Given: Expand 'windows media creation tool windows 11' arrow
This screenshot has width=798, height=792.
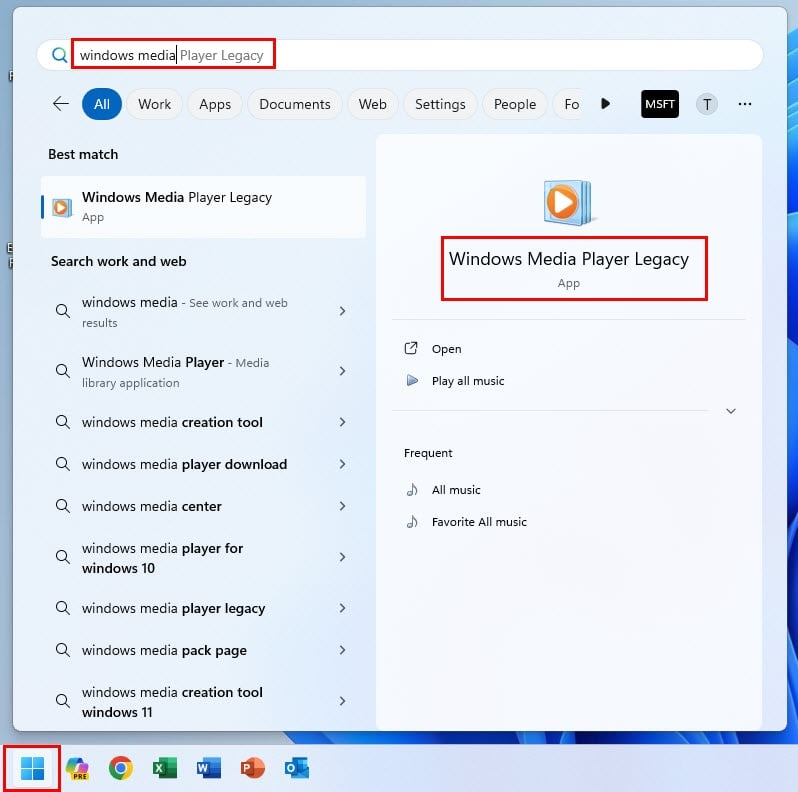Looking at the screenshot, I should click(x=343, y=701).
